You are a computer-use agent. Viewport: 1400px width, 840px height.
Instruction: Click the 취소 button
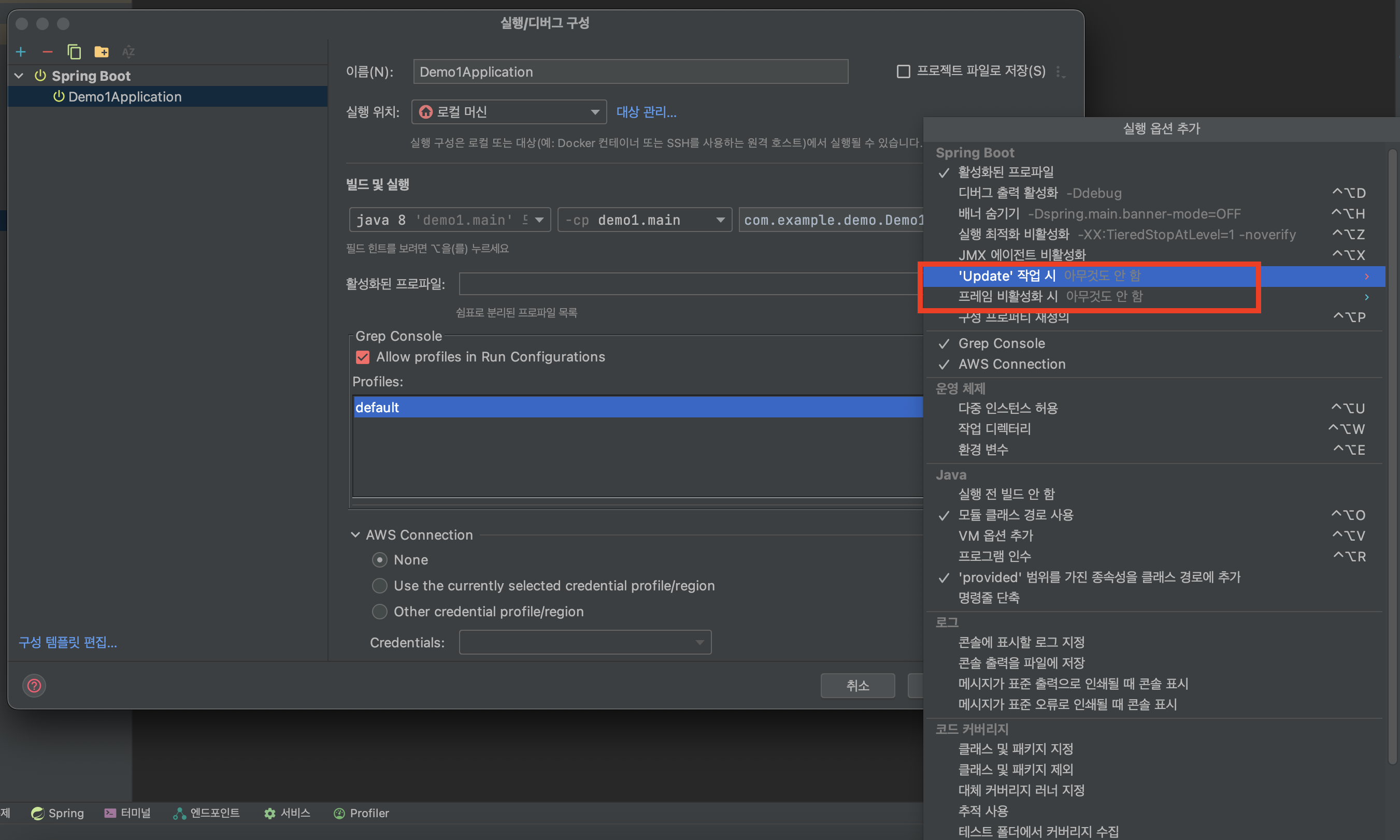[857, 686]
